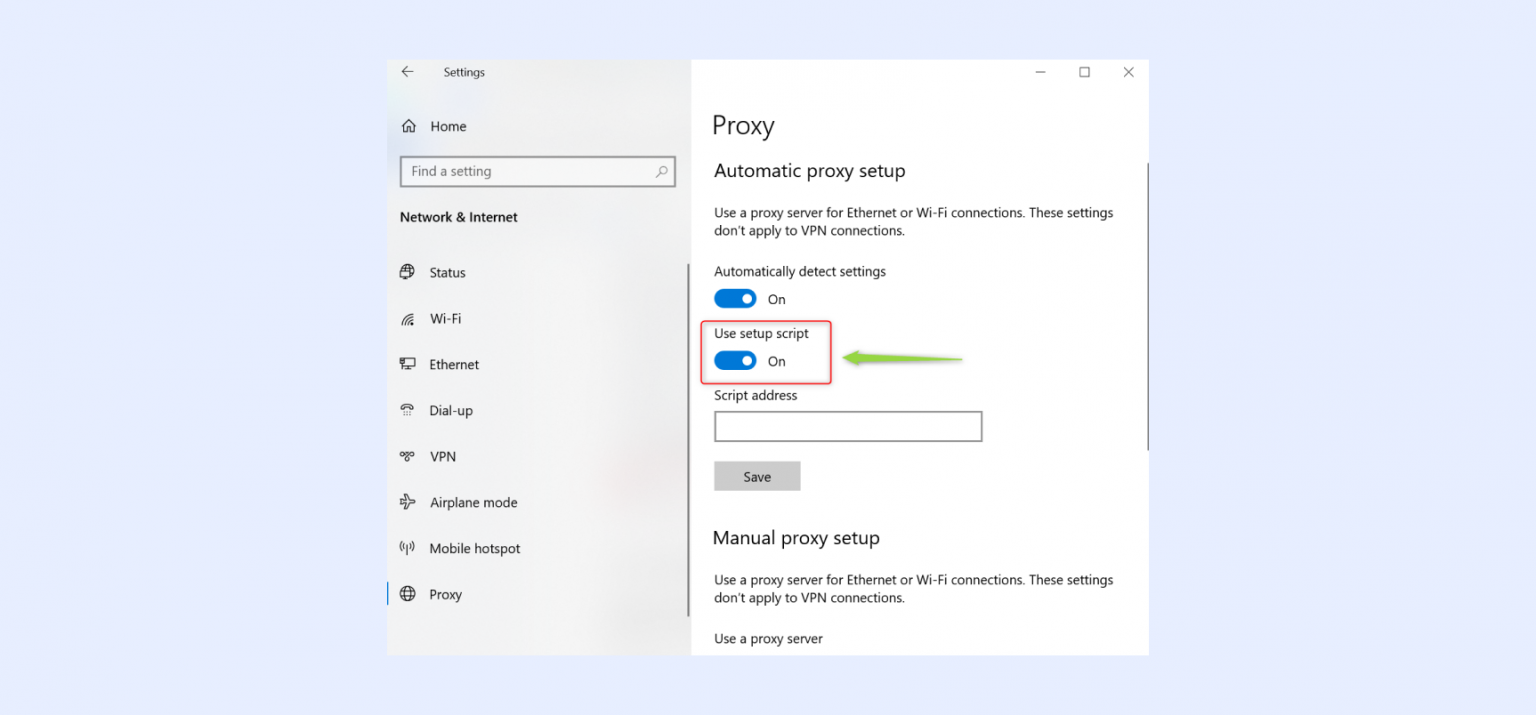1536x715 pixels.
Task: Click the right pane vertical scrollbar
Action: pos(1148,306)
